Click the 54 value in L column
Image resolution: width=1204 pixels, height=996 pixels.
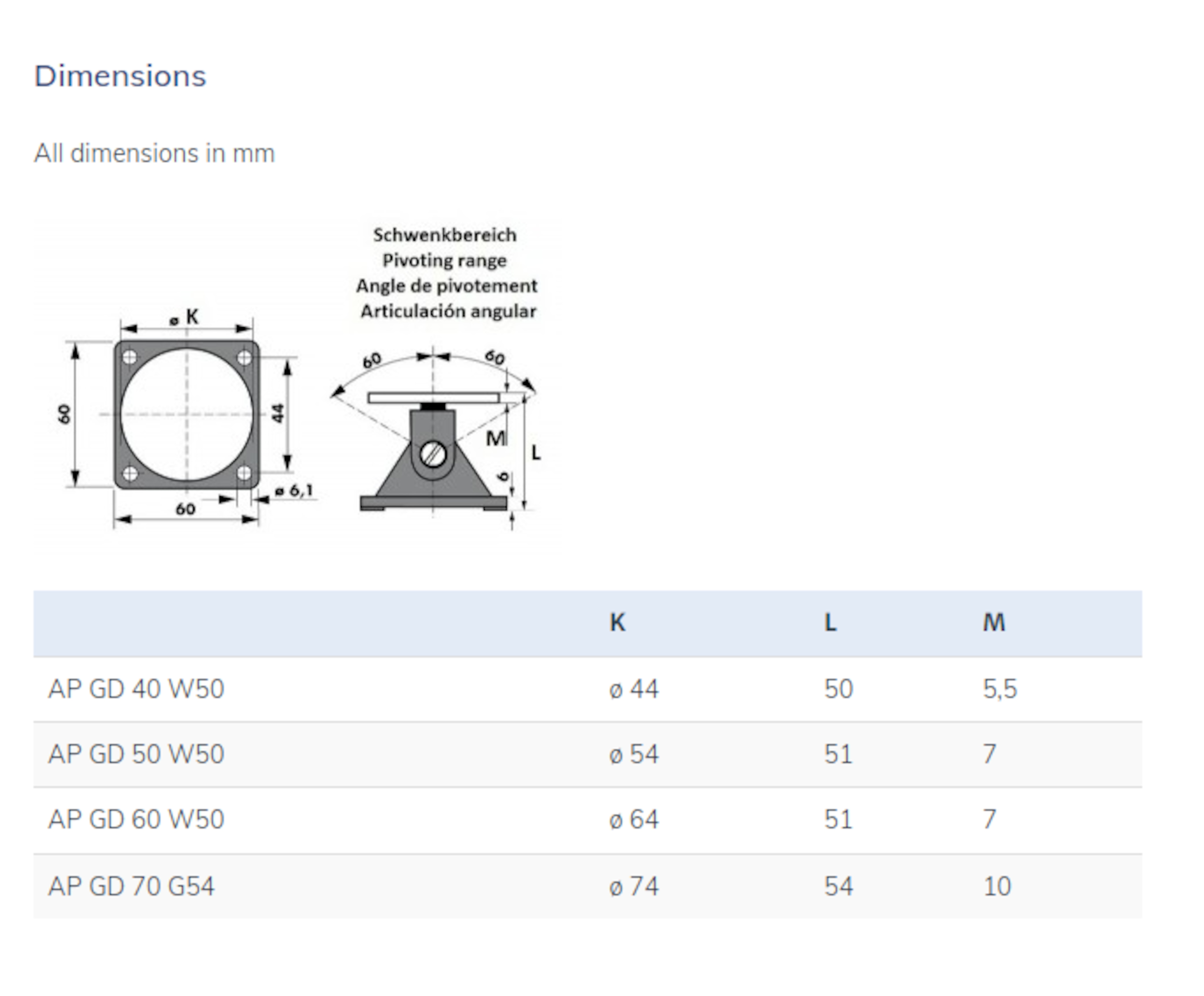[x=839, y=886]
